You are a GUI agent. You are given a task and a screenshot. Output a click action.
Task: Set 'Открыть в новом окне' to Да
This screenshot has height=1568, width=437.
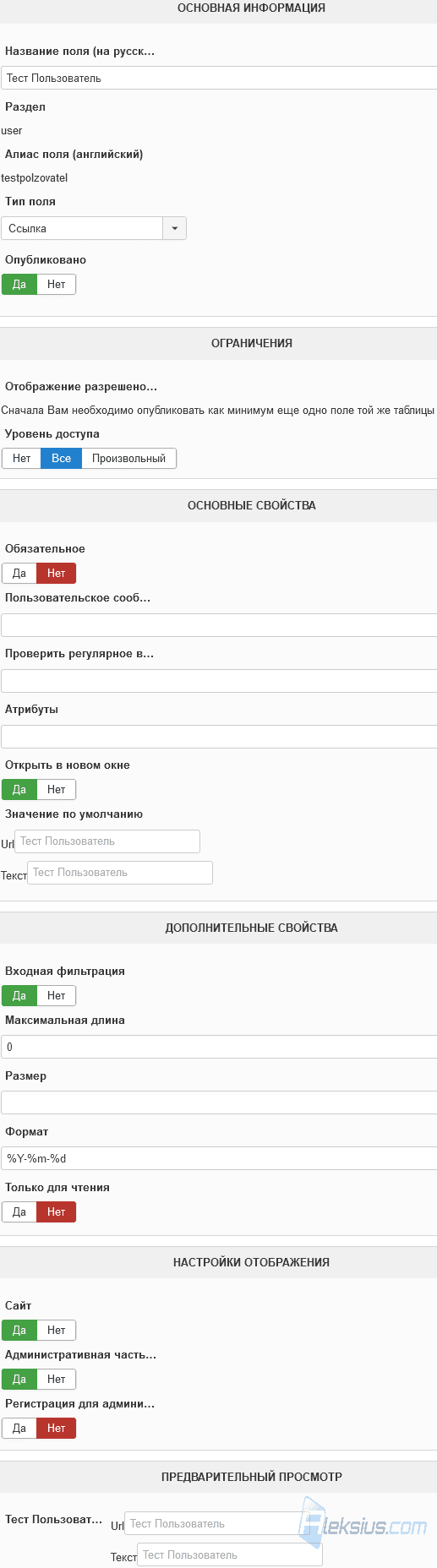point(19,790)
